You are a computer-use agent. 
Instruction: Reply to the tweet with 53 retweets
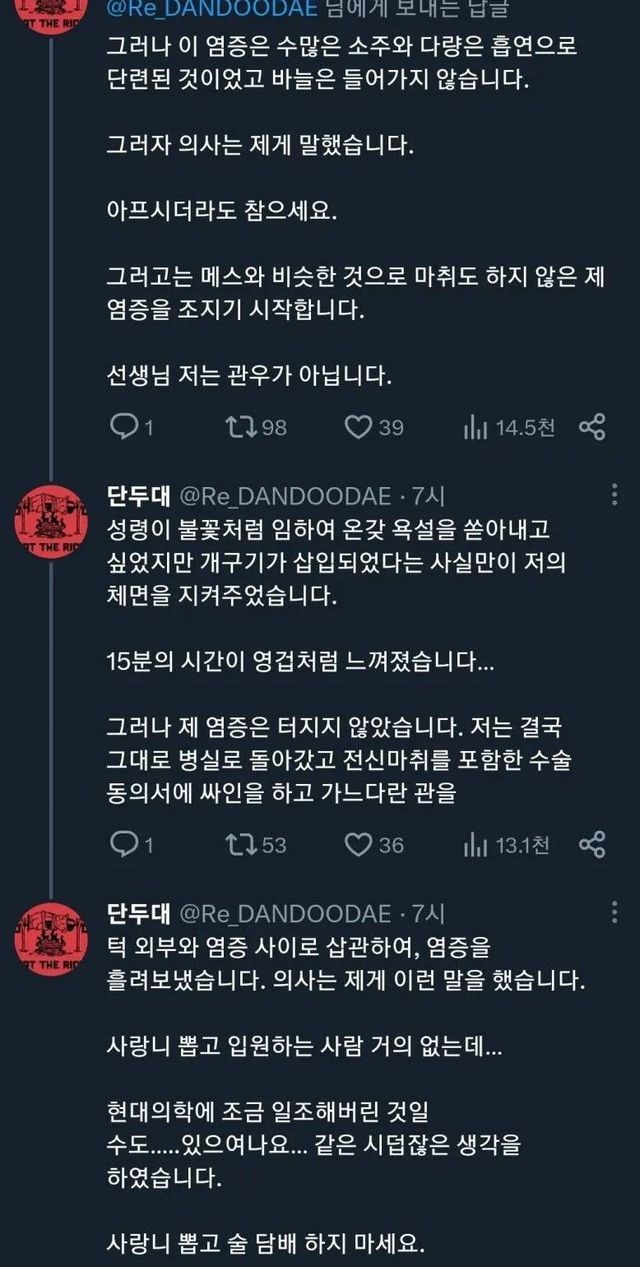(123, 844)
